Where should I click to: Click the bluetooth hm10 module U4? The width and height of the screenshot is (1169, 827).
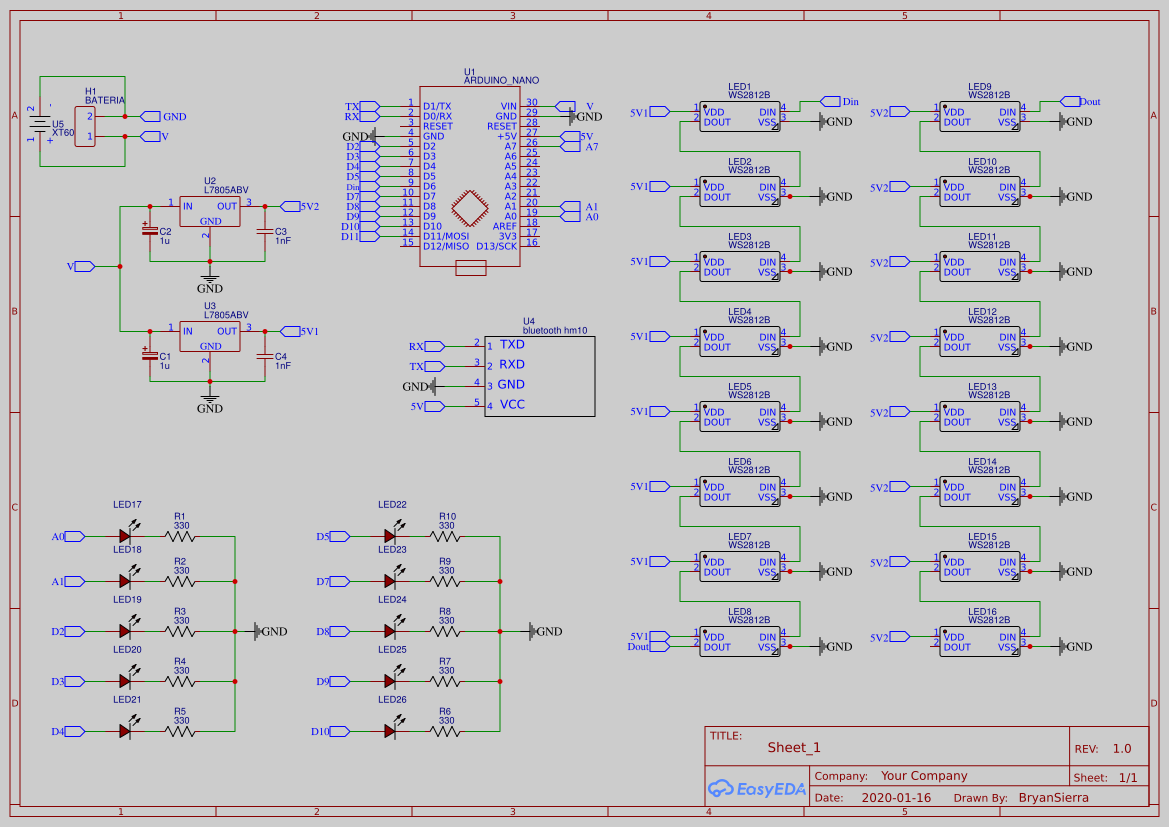540,375
